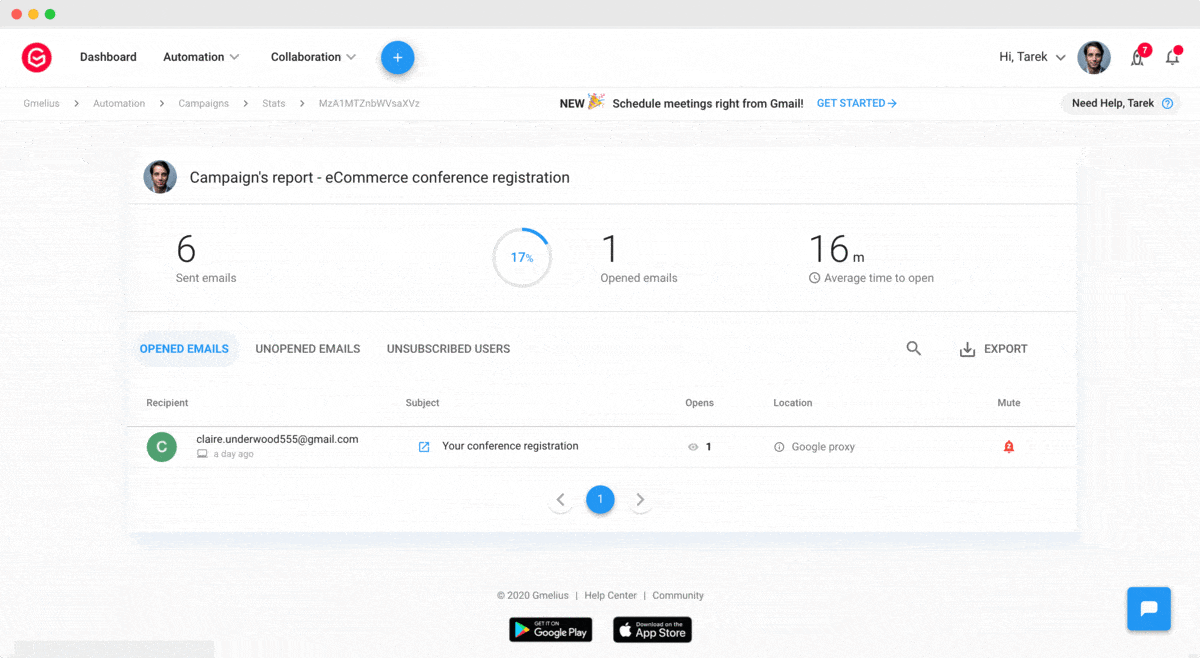
Task: Click Tarek's profile avatar in header
Action: pos(1094,57)
